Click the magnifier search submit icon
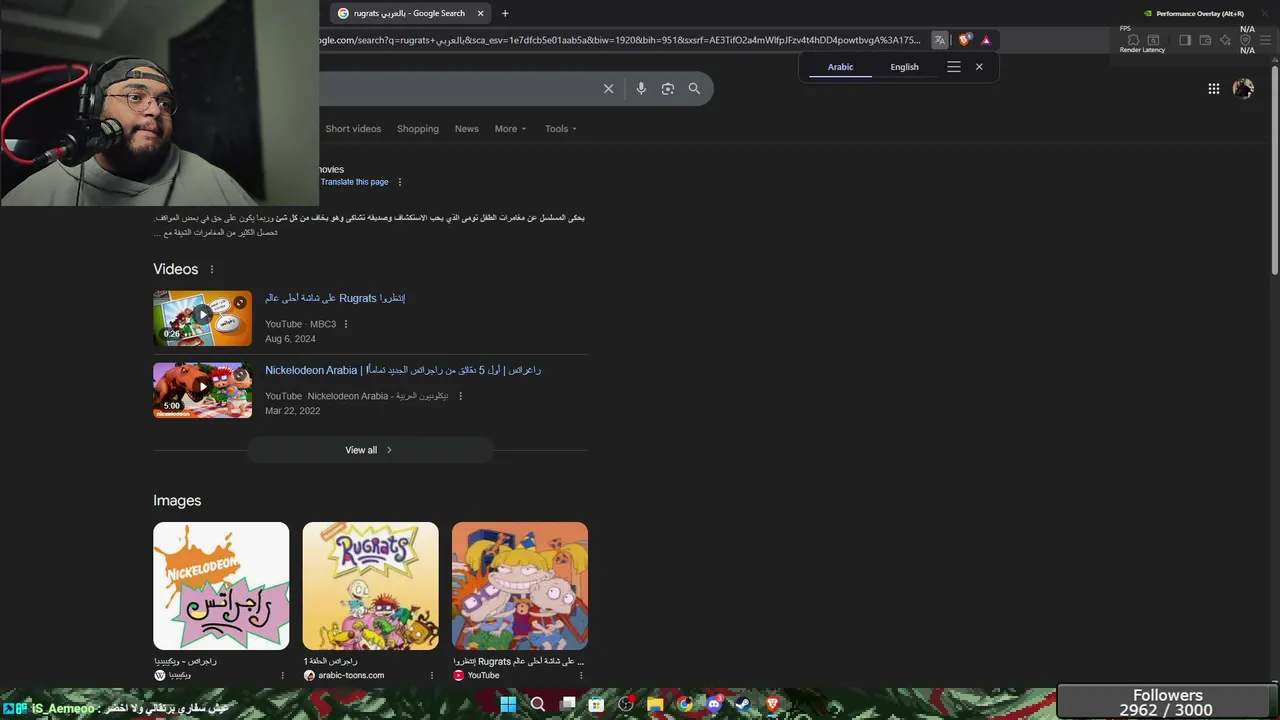 click(x=694, y=89)
